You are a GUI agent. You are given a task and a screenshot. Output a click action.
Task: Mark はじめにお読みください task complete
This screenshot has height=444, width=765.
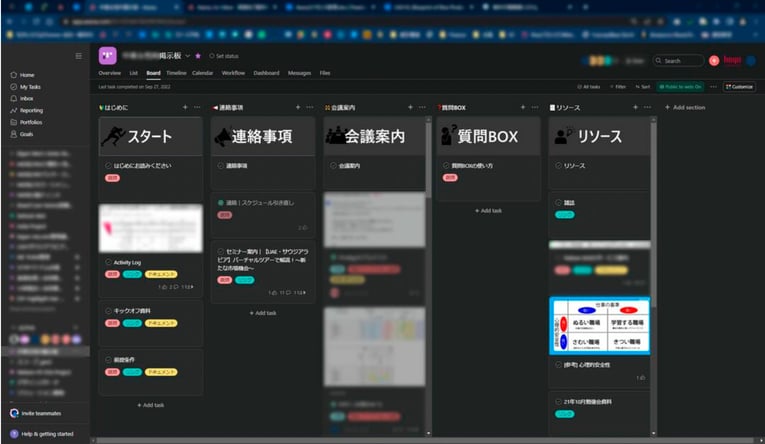(109, 166)
